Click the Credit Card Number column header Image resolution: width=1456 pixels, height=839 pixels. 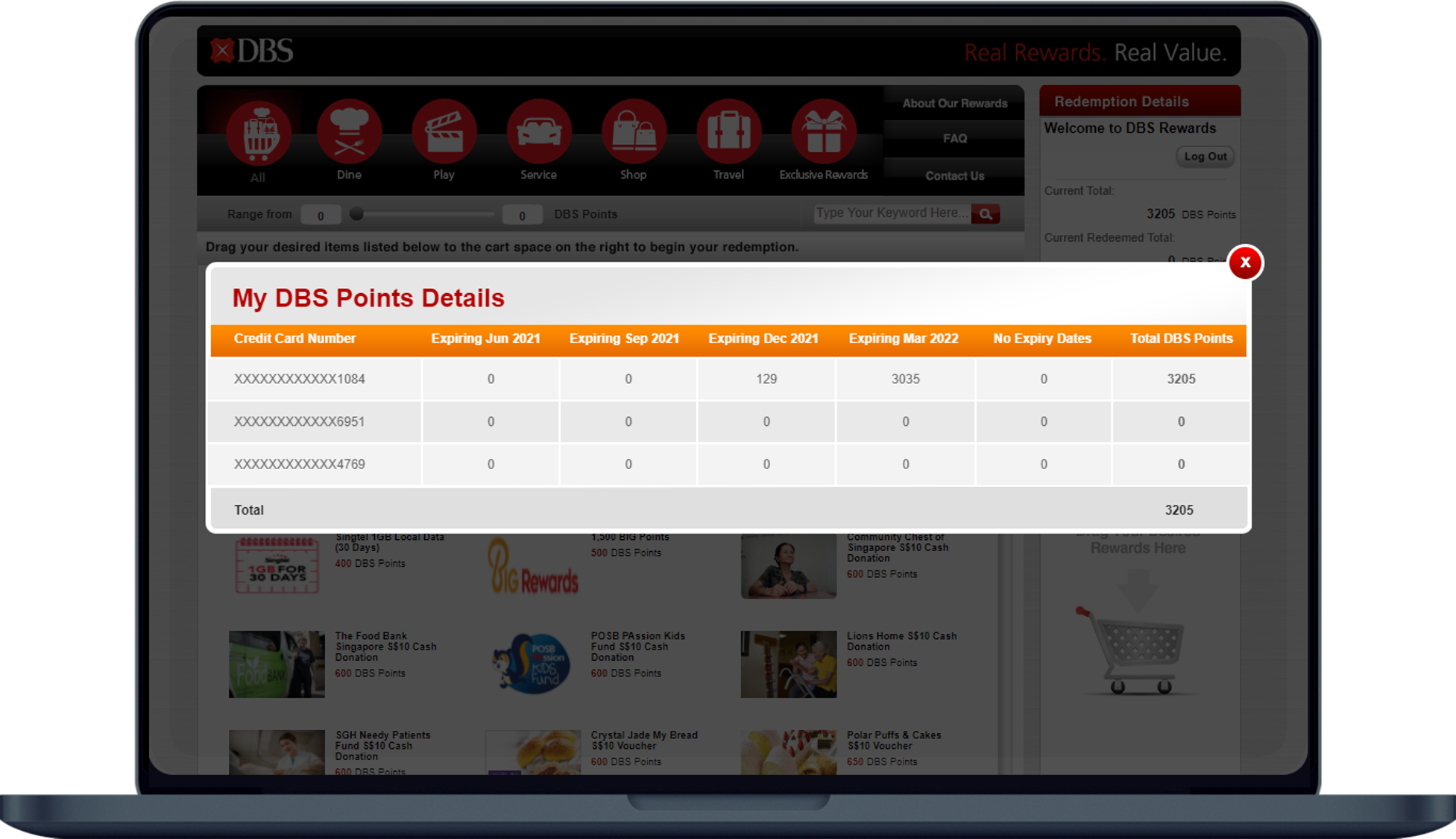295,339
